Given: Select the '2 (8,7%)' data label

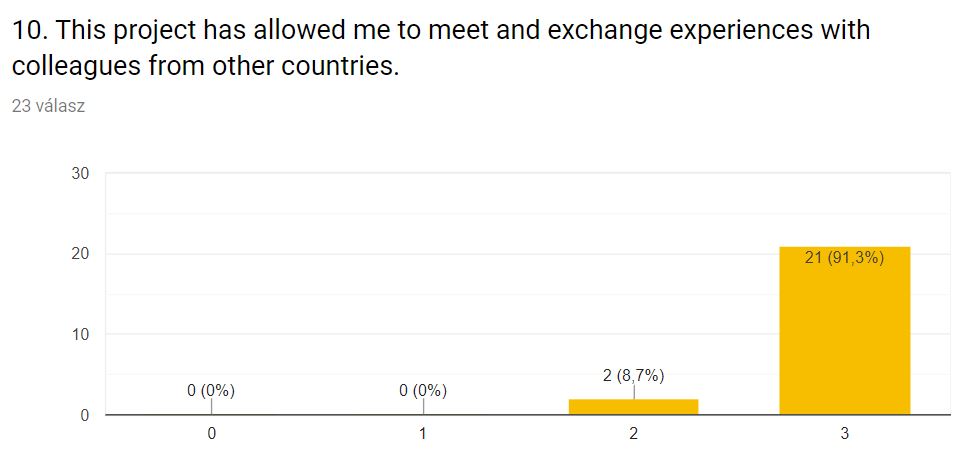Looking at the screenshot, I should pyautogui.click(x=634, y=375).
